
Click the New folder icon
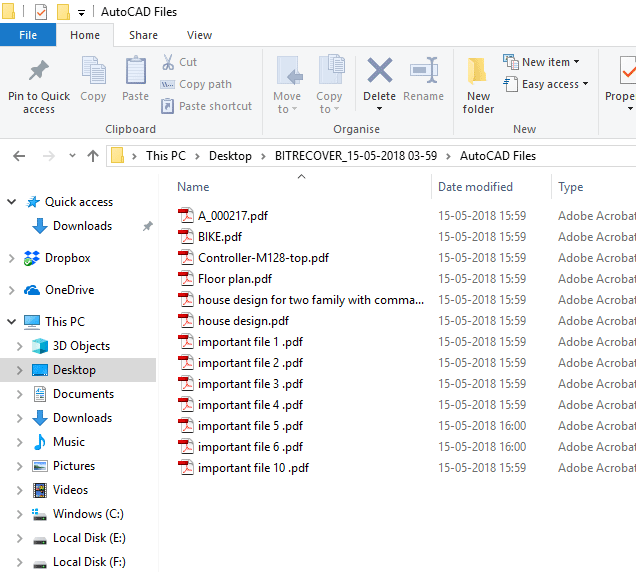tap(477, 71)
